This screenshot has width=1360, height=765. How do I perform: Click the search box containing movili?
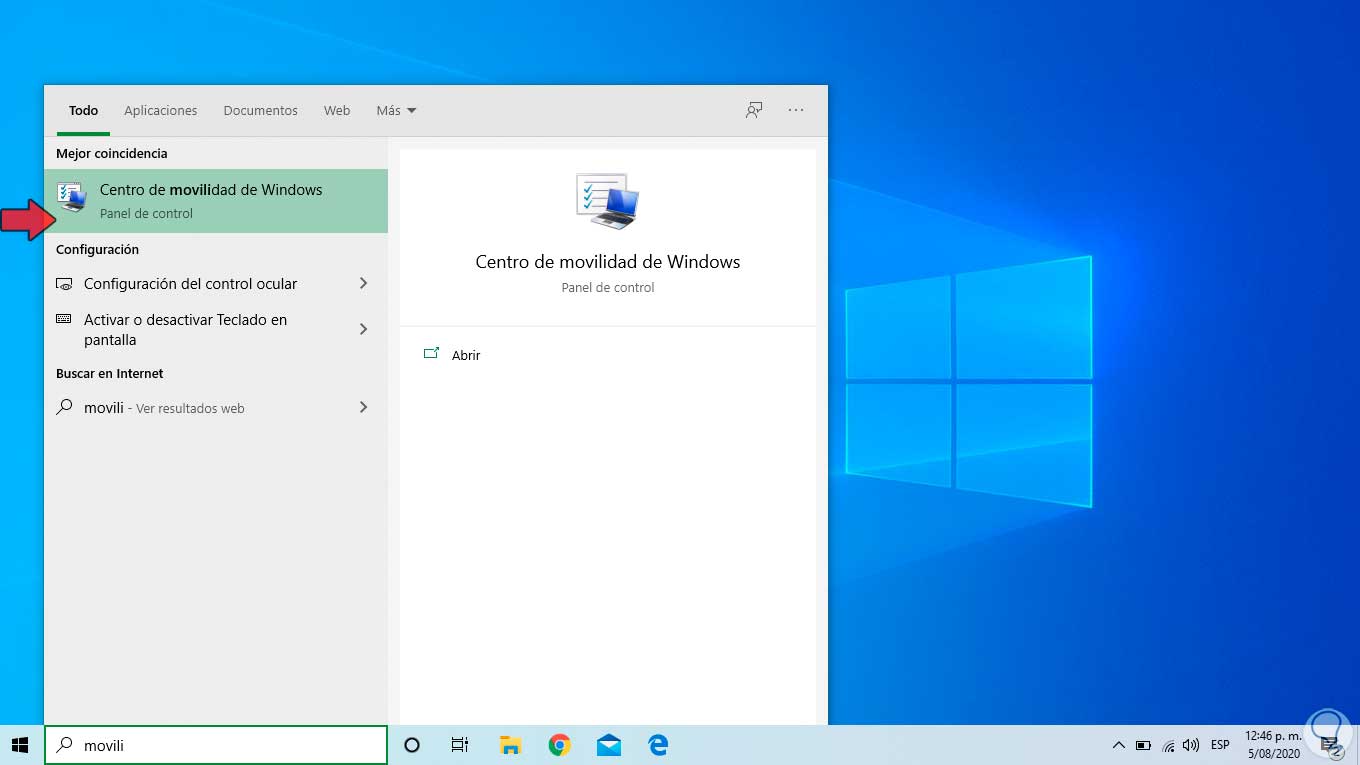(x=216, y=745)
